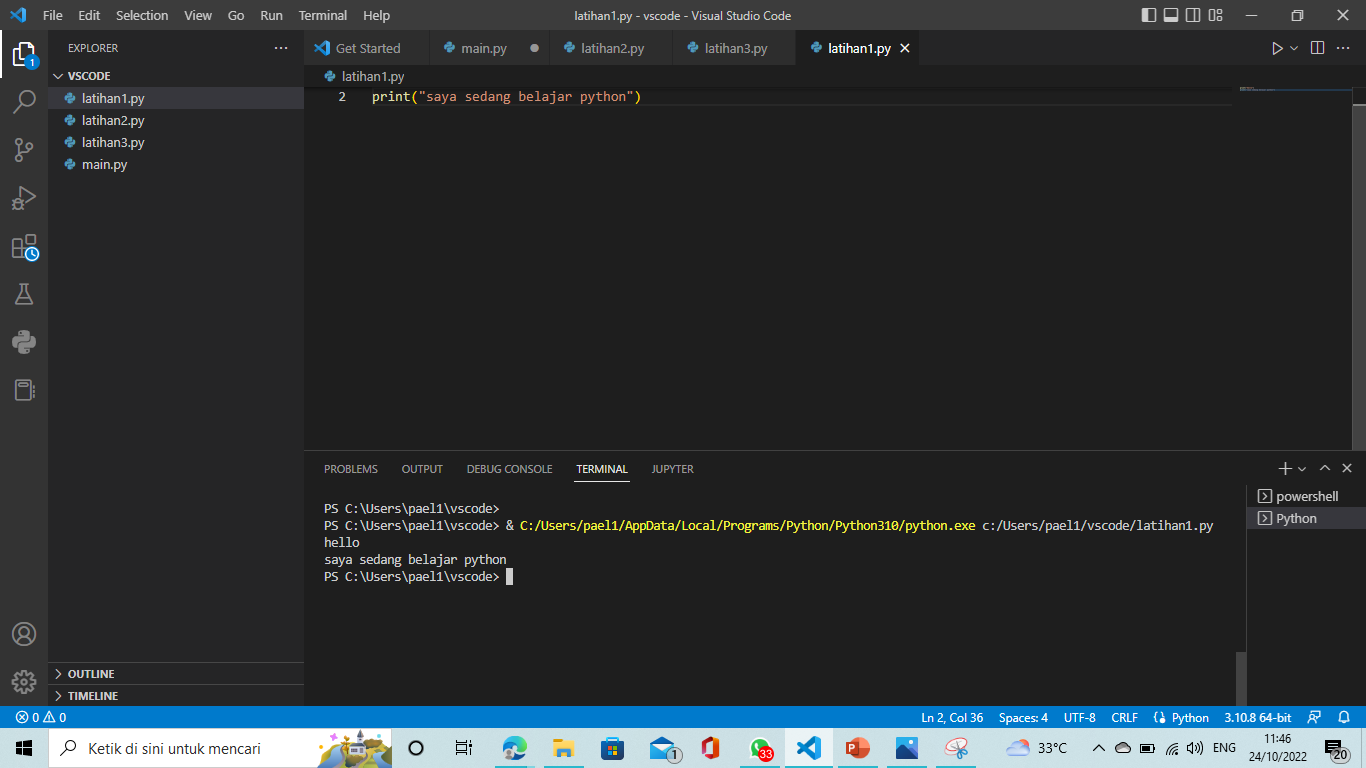Open the Testing view

click(x=24, y=294)
